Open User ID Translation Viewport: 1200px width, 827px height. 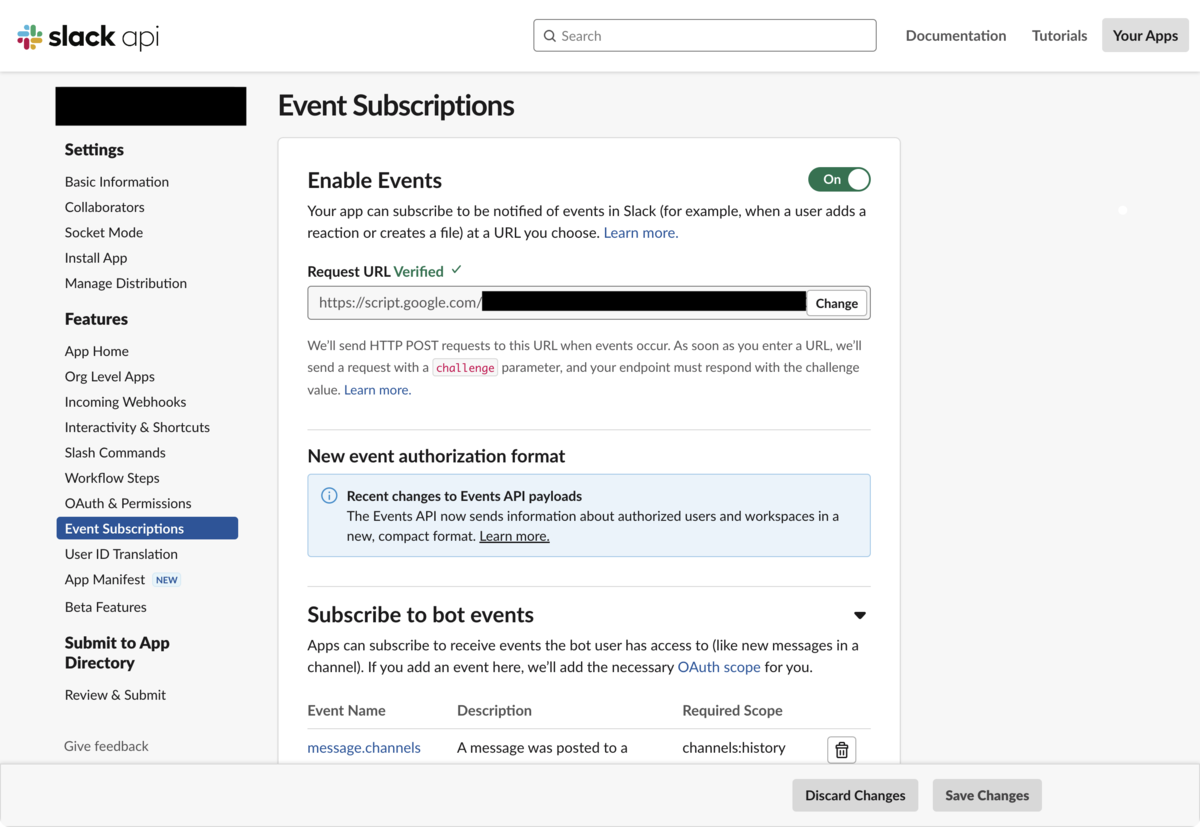(121, 554)
